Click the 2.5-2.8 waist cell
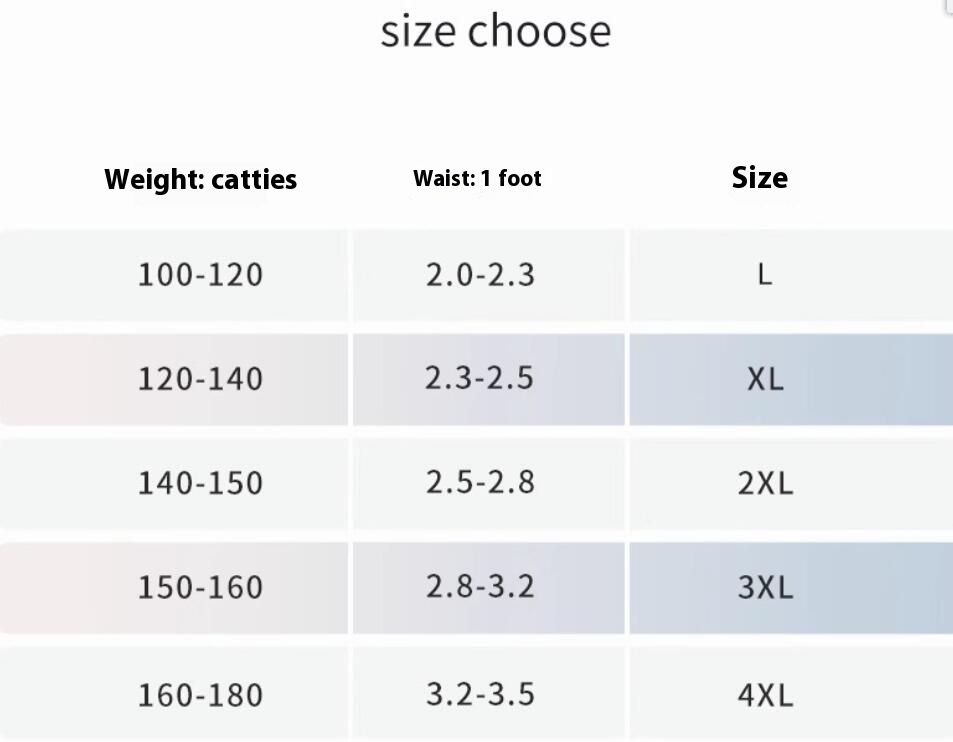This screenshot has width=953, height=742. pyautogui.click(x=480, y=482)
